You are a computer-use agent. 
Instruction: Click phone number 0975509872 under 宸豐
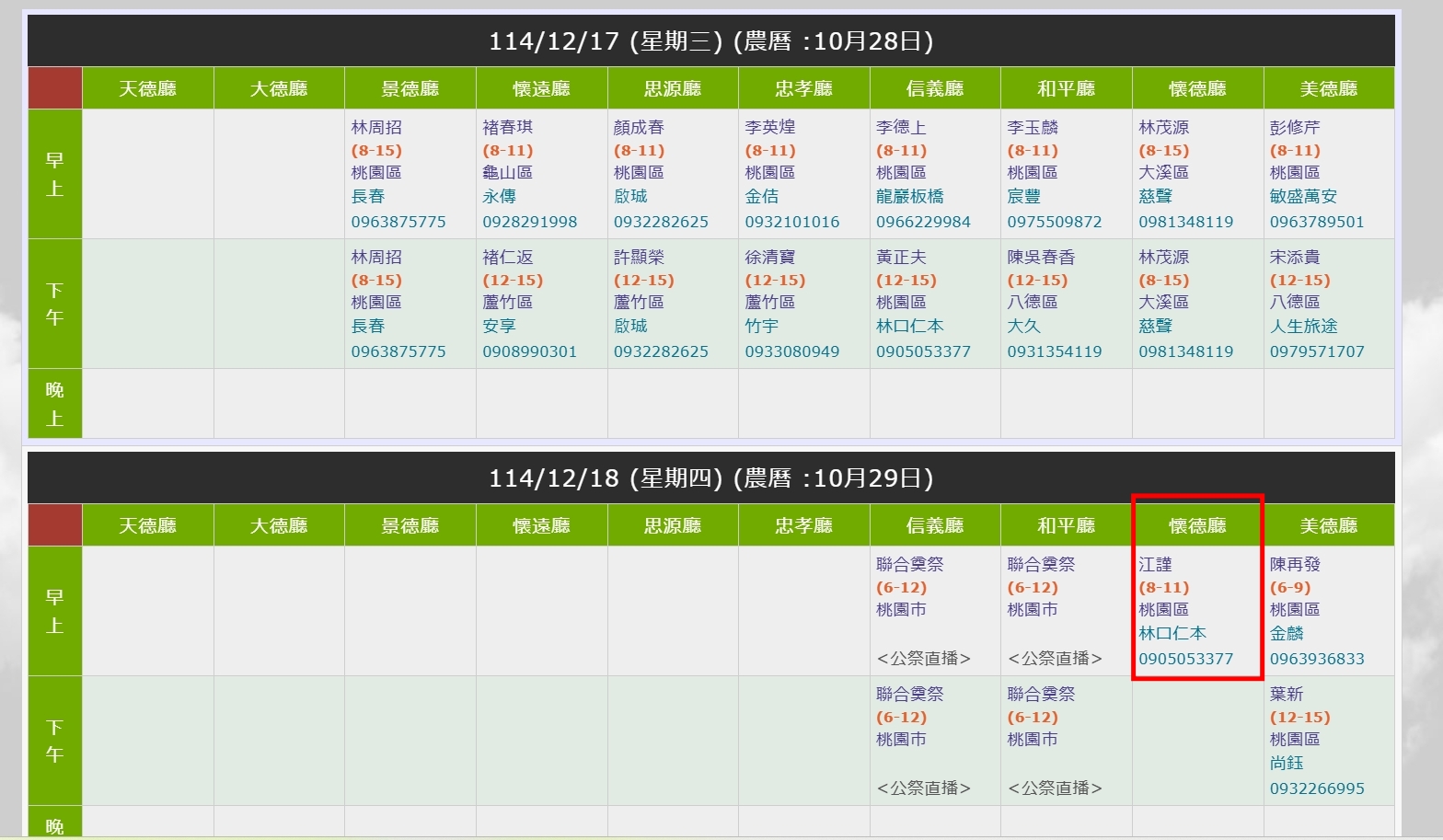[1054, 222]
